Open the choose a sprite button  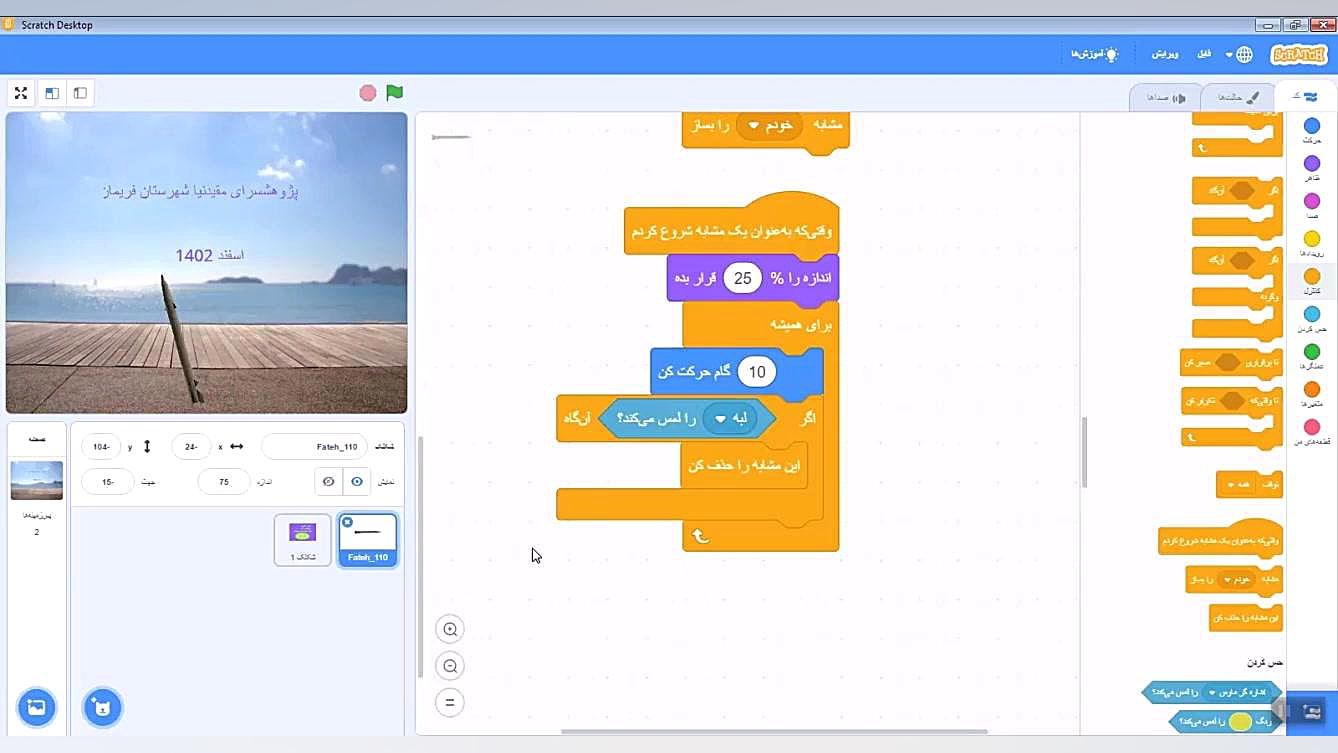(x=102, y=708)
